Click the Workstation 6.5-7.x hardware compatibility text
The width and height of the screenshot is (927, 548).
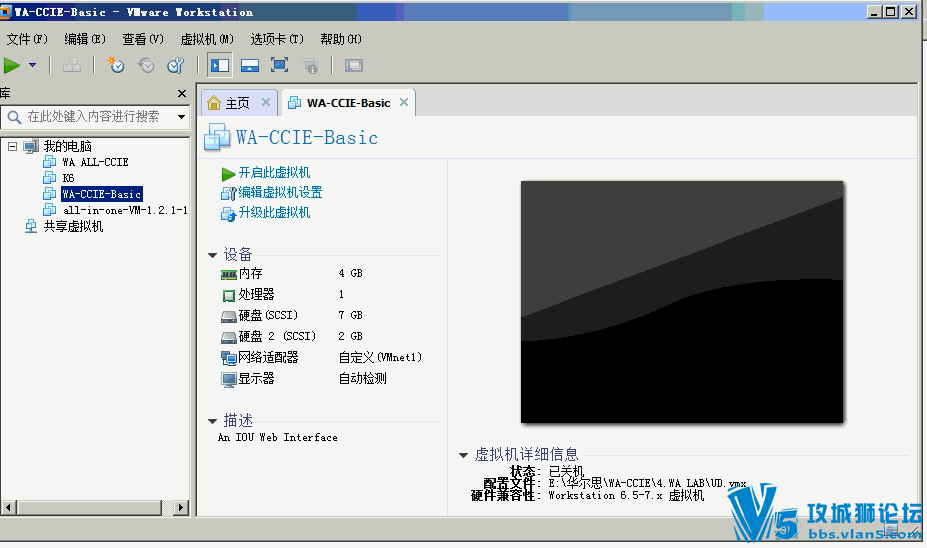click(x=626, y=495)
